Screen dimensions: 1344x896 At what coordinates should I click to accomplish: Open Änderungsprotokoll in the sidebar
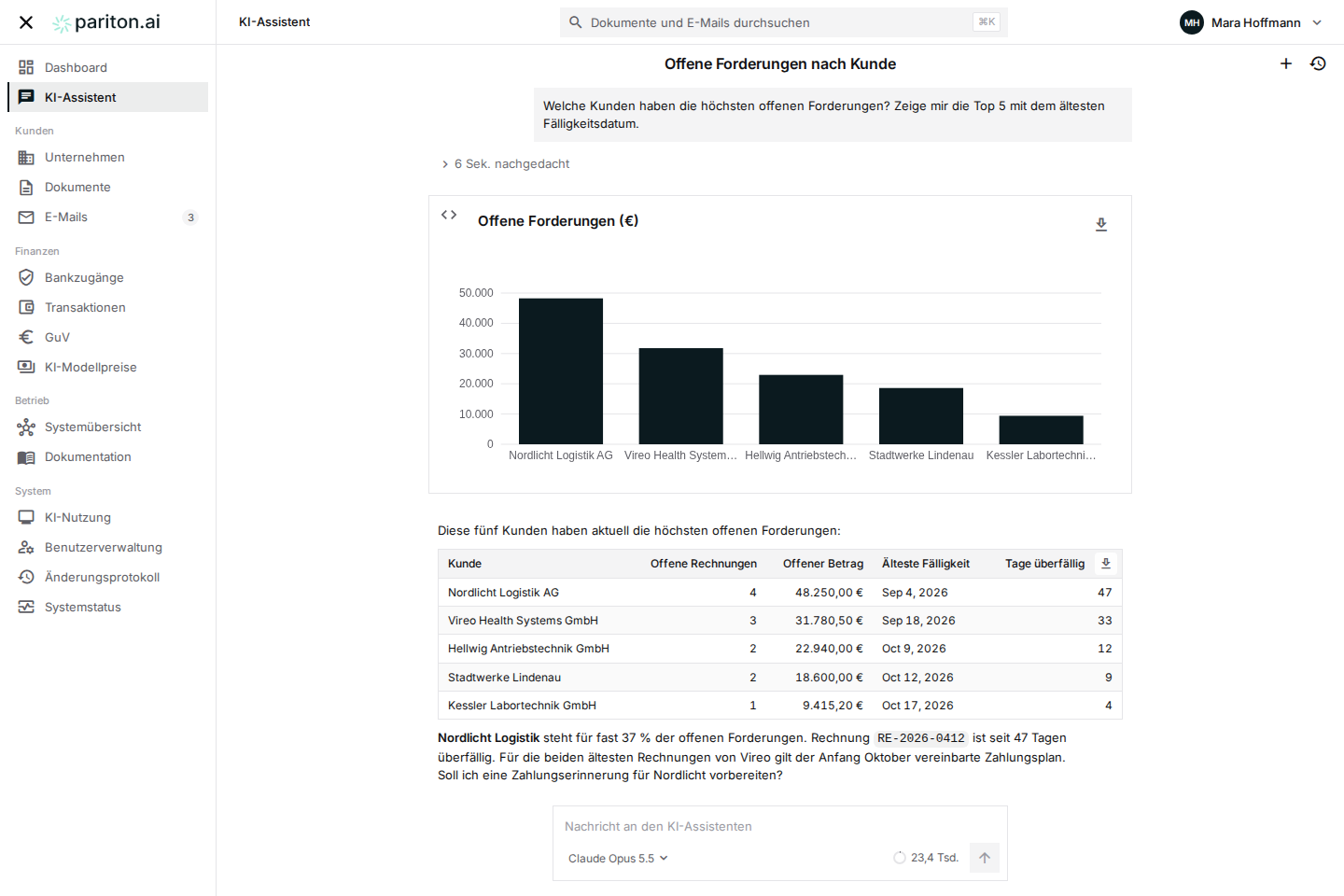(x=108, y=577)
